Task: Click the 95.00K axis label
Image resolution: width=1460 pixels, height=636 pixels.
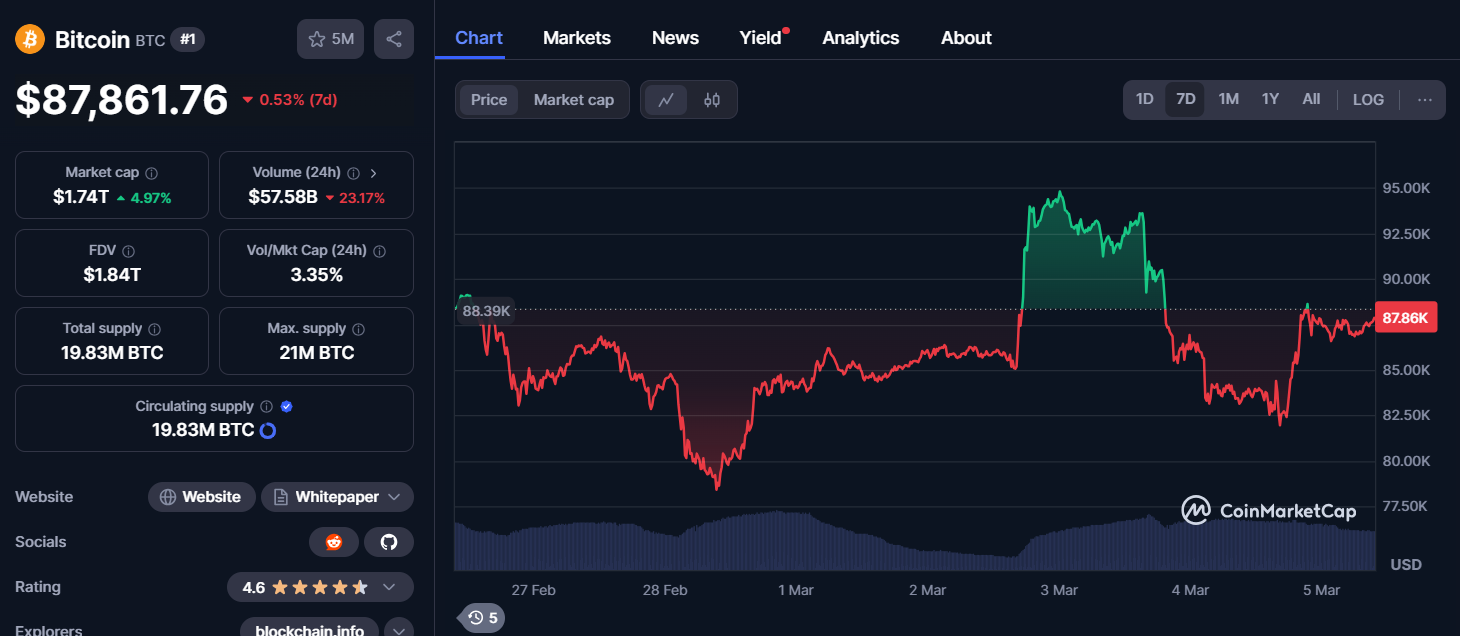Action: (1407, 188)
